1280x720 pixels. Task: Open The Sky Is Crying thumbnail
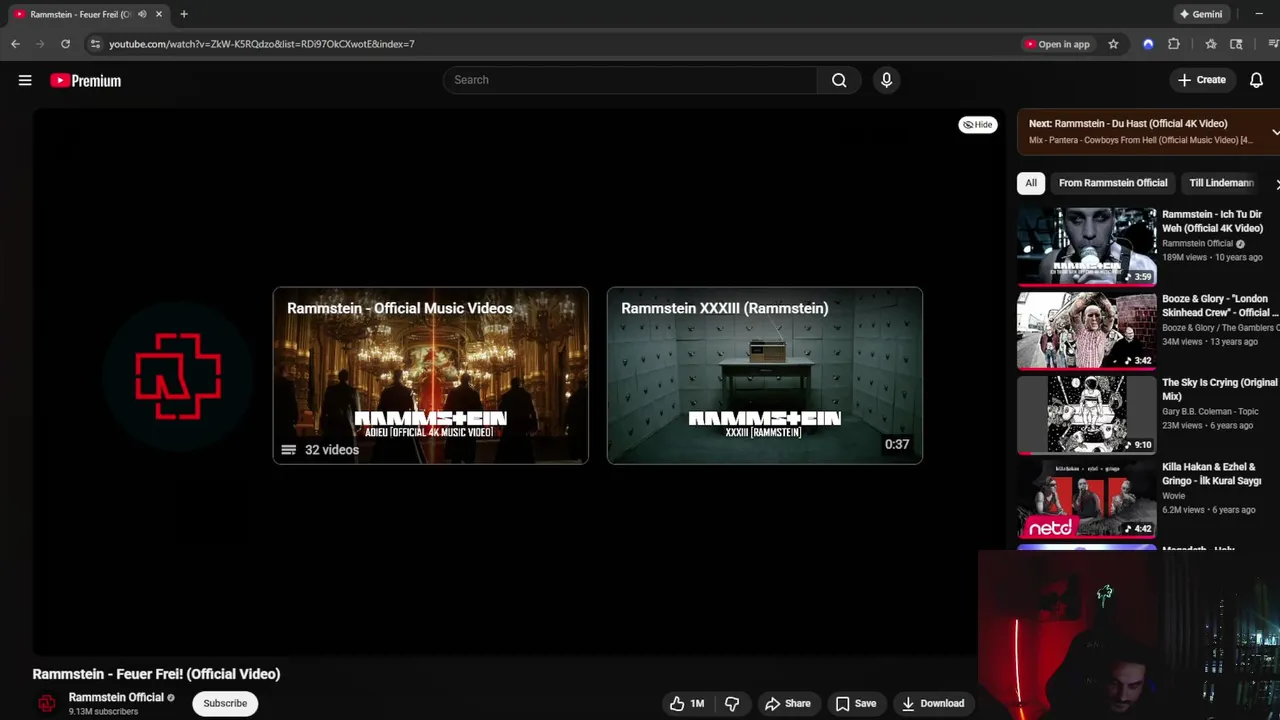1087,414
